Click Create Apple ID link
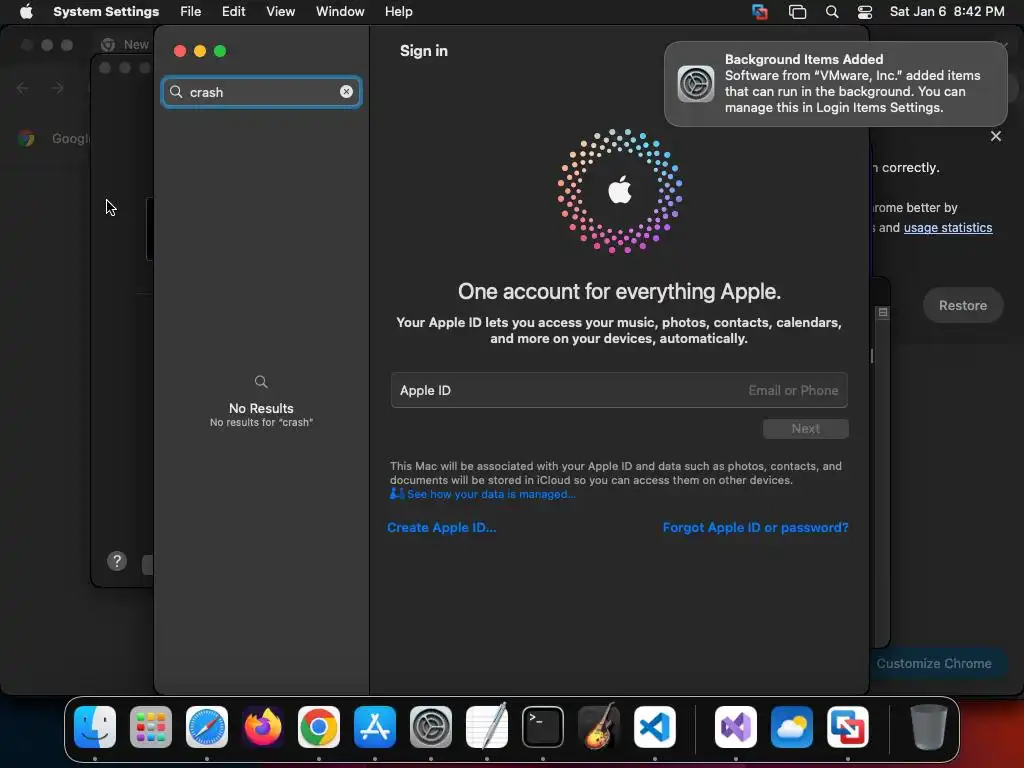1024x768 pixels. click(441, 527)
